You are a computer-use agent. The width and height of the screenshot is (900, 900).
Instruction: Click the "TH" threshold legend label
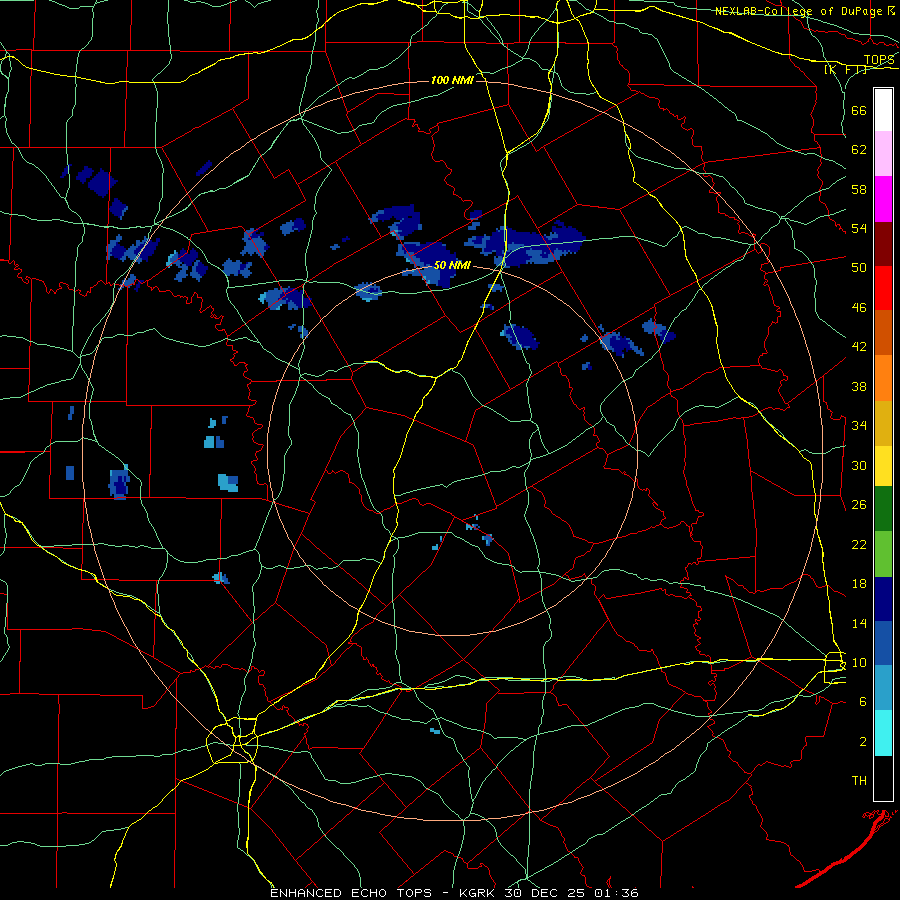(859, 781)
